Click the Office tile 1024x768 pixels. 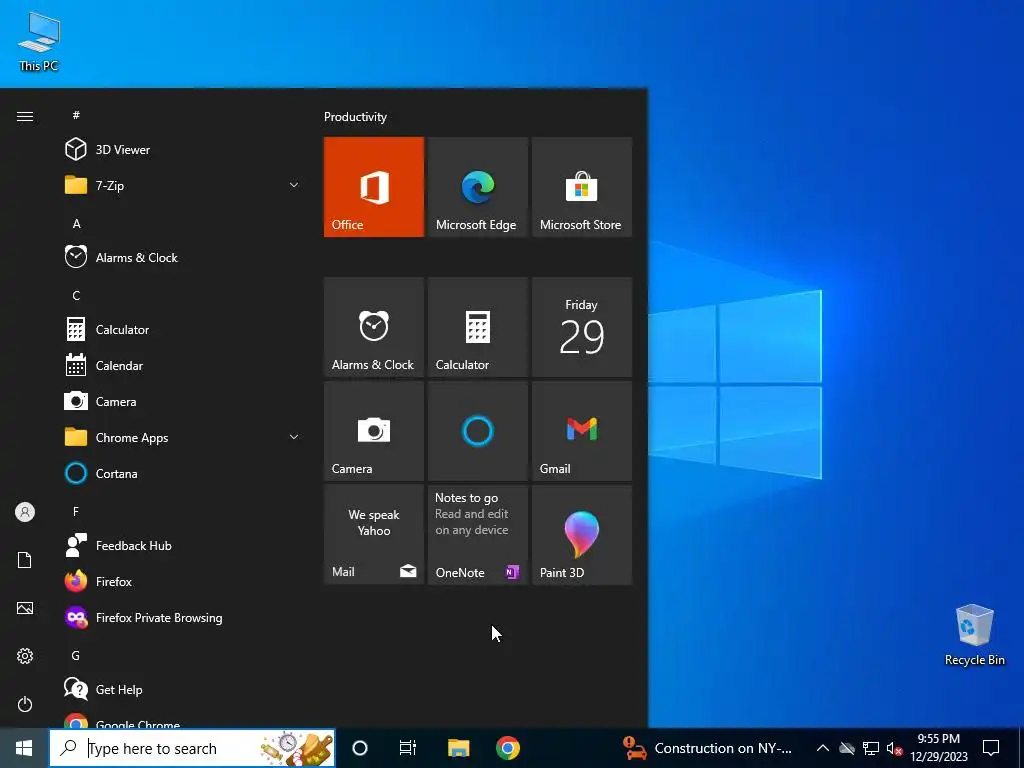(x=374, y=187)
